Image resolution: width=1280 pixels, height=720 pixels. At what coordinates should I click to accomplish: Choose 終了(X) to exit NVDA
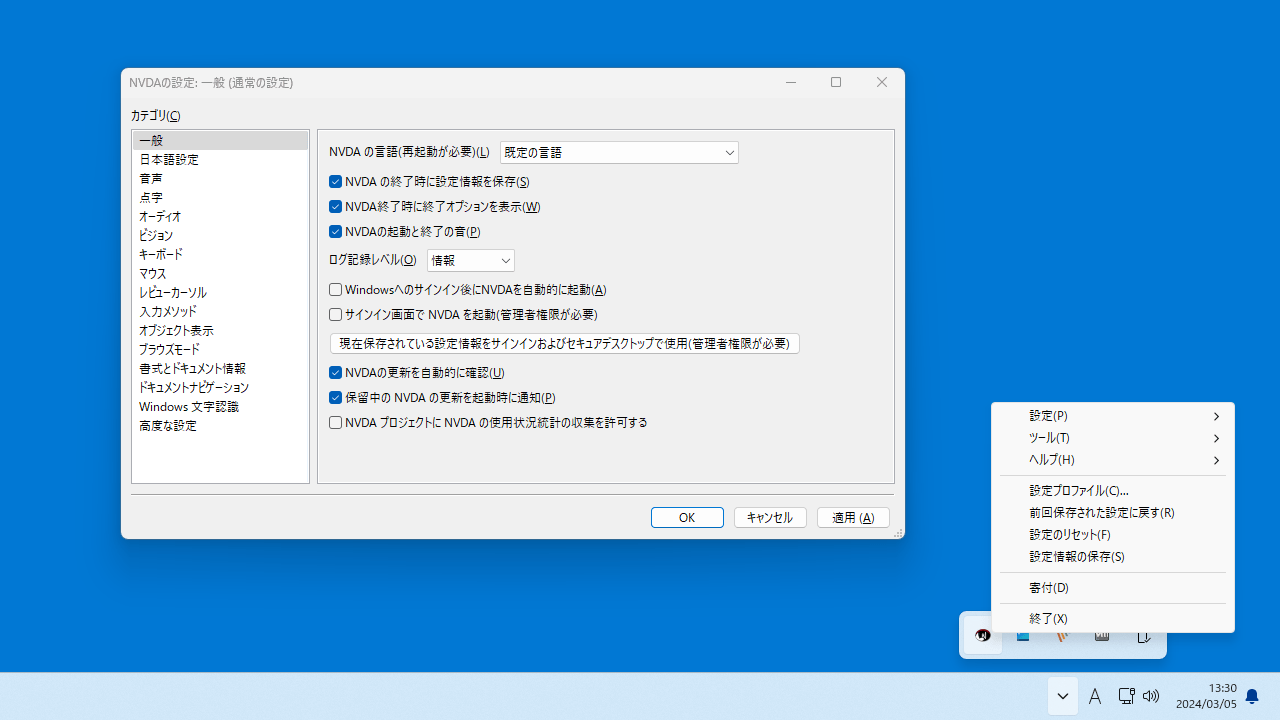pyautogui.click(x=1113, y=619)
